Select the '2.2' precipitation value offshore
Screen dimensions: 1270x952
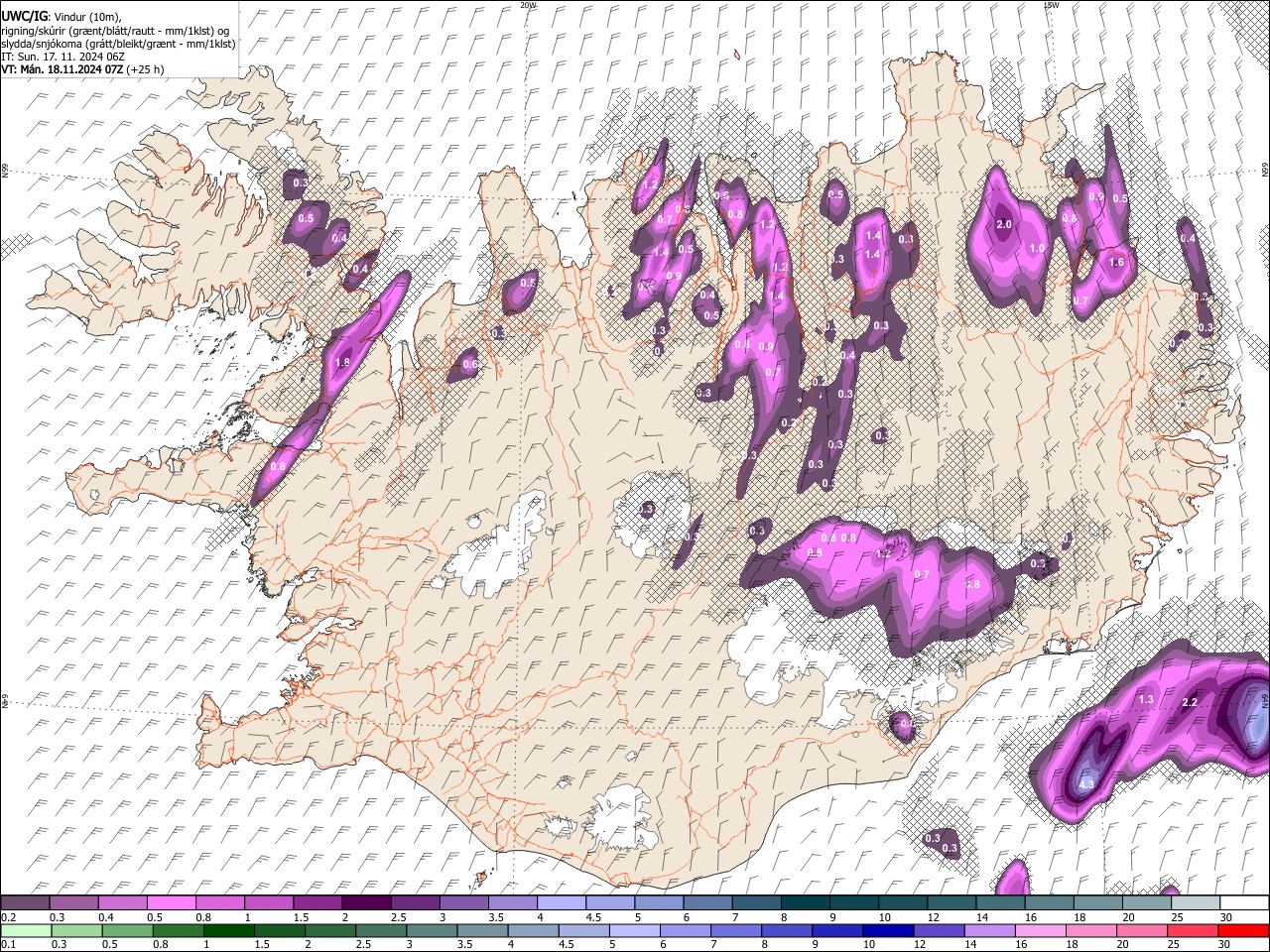point(1192,703)
